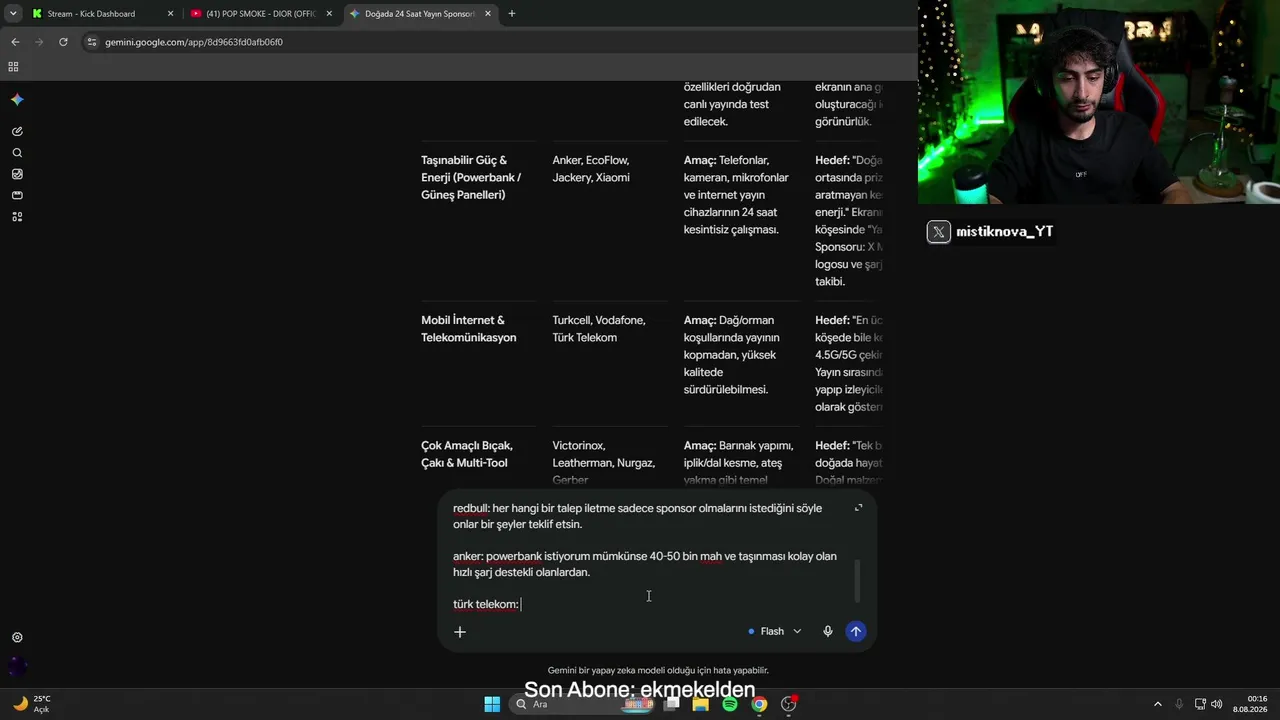
Task: Click the Gemini logo in the sidebar
Action: click(x=17, y=100)
